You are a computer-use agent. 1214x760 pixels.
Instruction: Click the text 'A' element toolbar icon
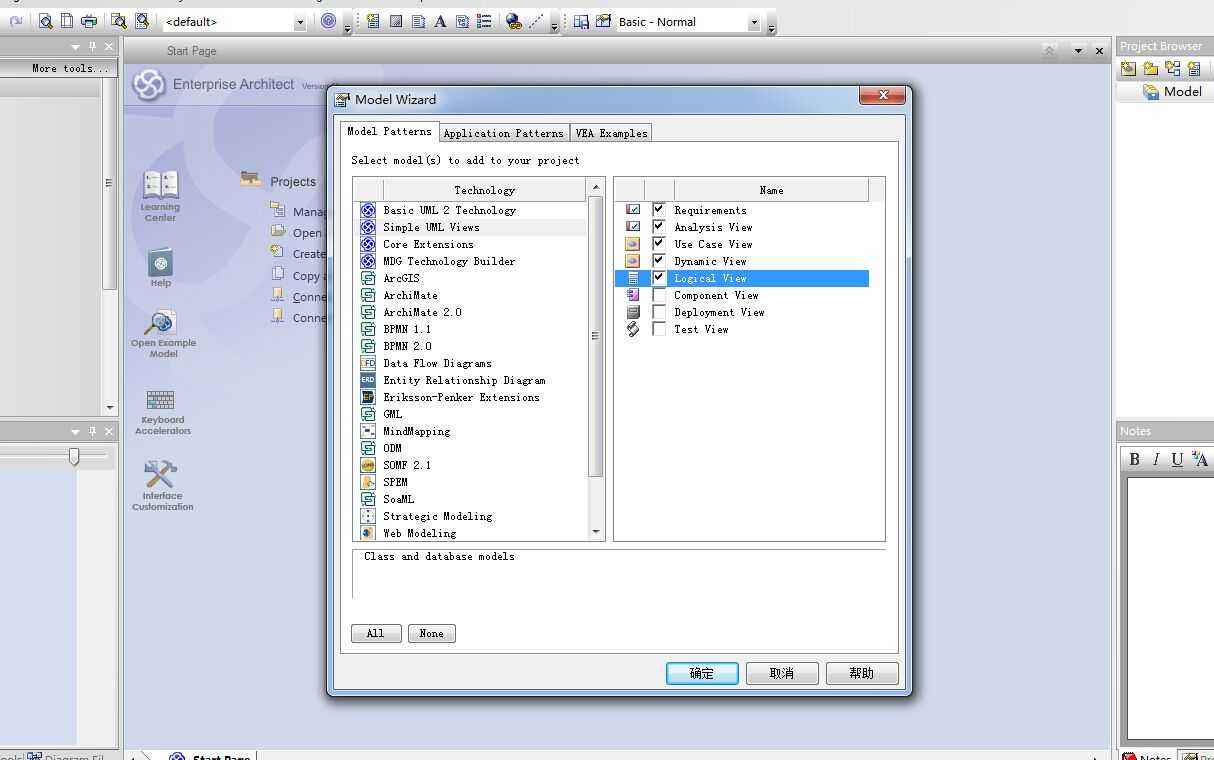pos(440,21)
